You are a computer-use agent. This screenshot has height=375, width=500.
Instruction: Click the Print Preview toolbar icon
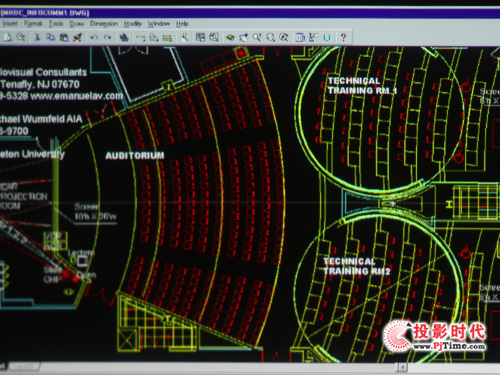[x=21, y=37]
